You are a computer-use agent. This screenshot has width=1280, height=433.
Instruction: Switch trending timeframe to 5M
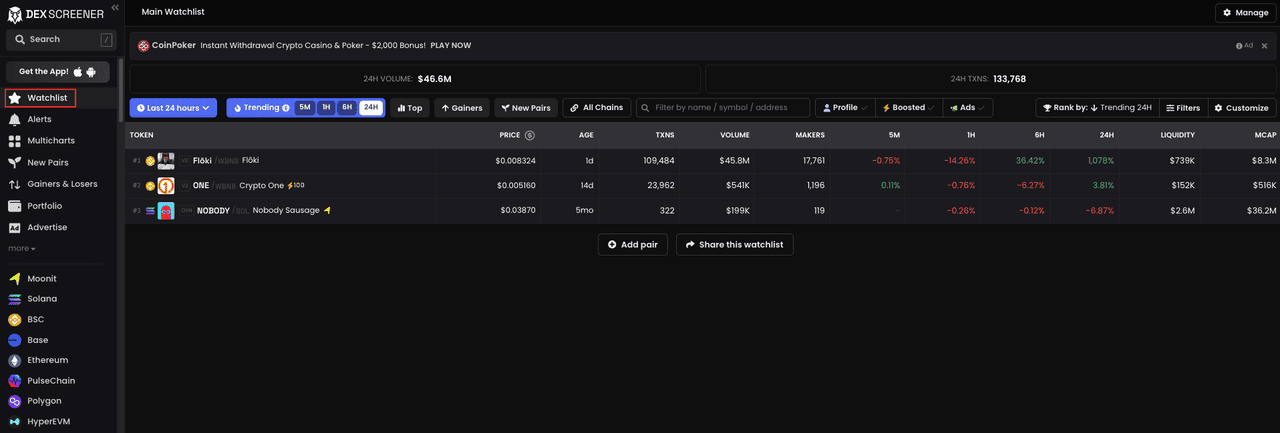tap(305, 108)
